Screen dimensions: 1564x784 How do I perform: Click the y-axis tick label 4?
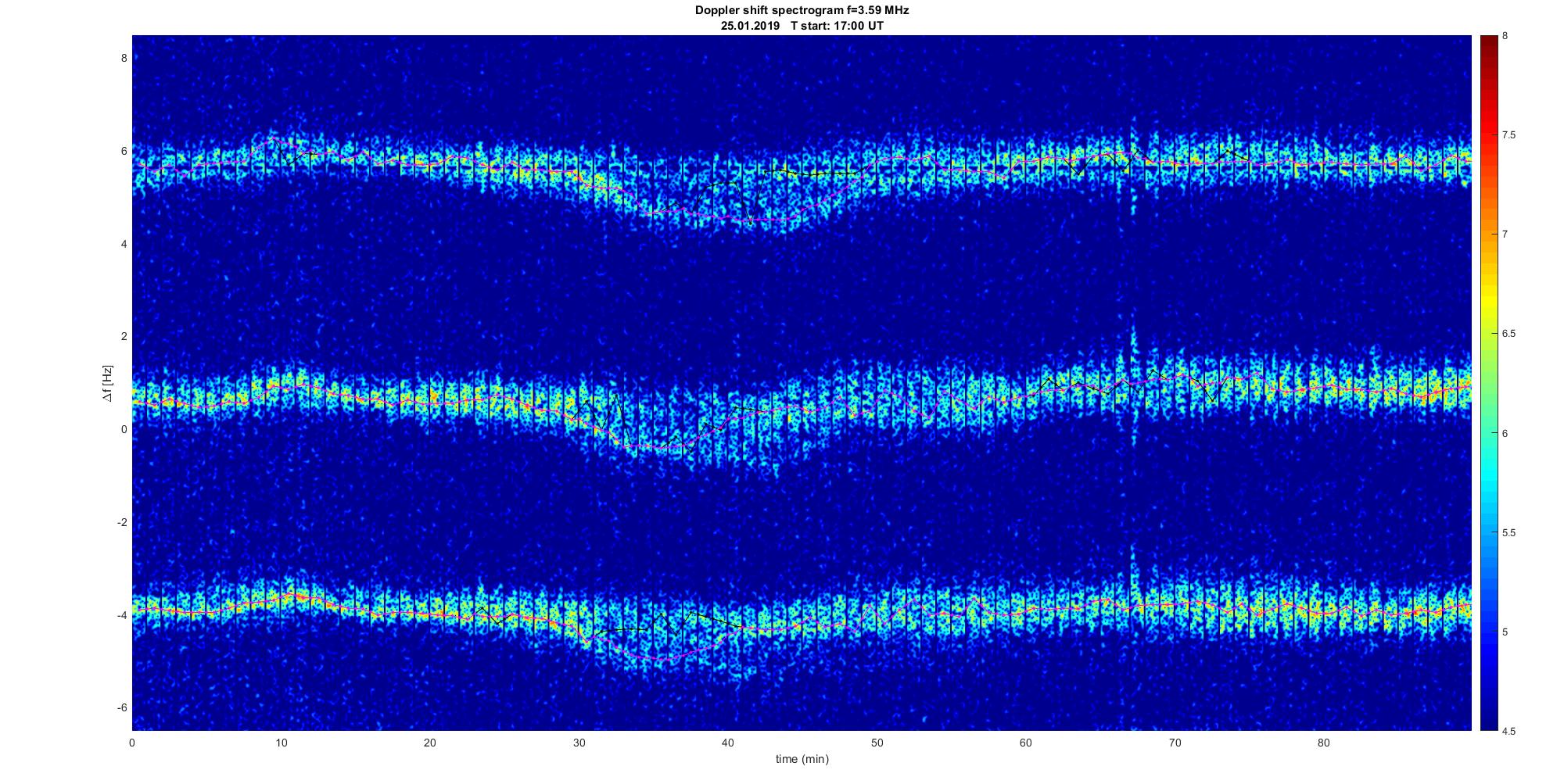(124, 244)
